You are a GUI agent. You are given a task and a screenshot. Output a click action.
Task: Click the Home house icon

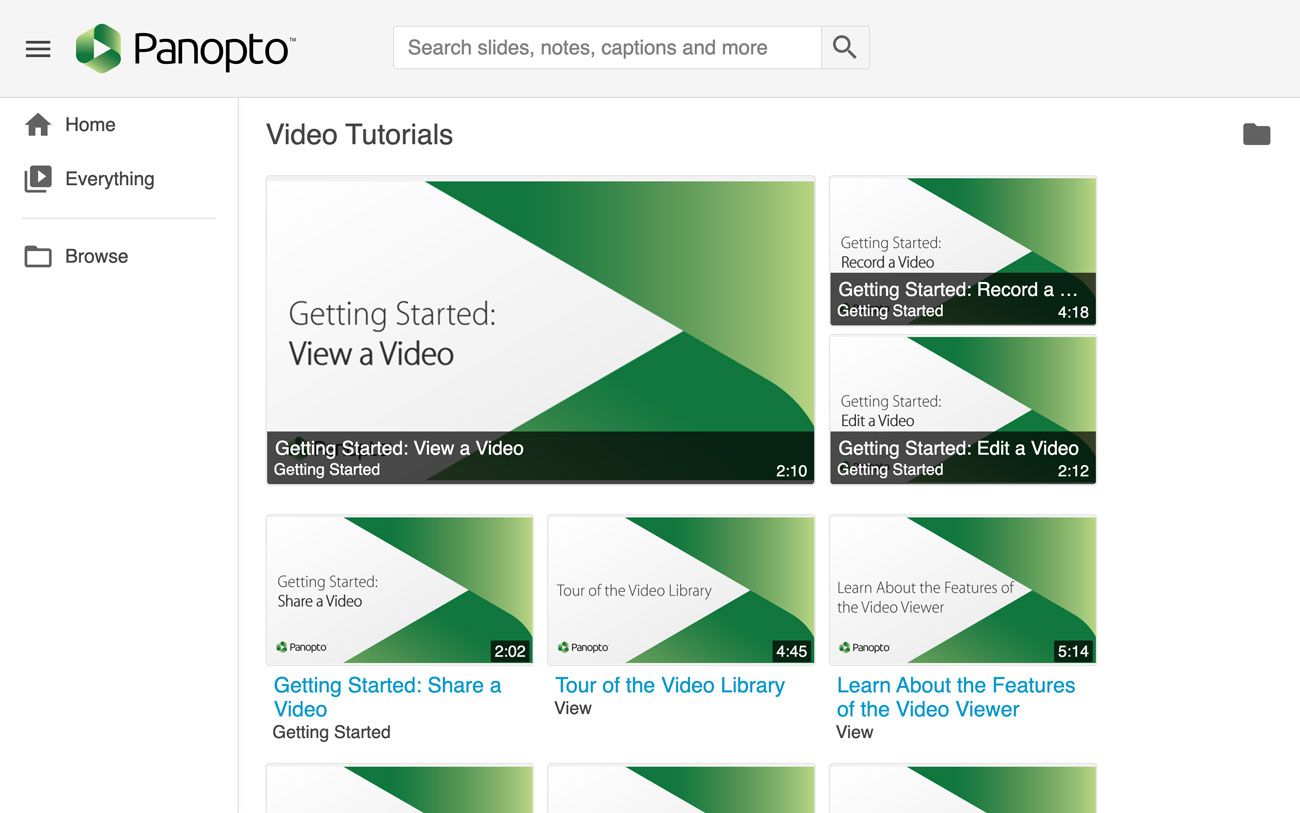click(x=38, y=125)
